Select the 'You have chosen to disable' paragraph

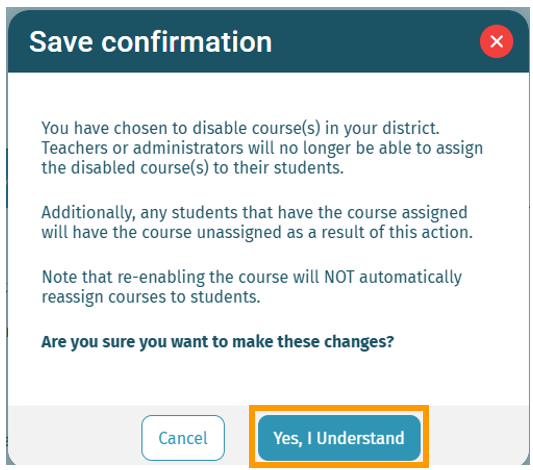[x=262, y=148]
